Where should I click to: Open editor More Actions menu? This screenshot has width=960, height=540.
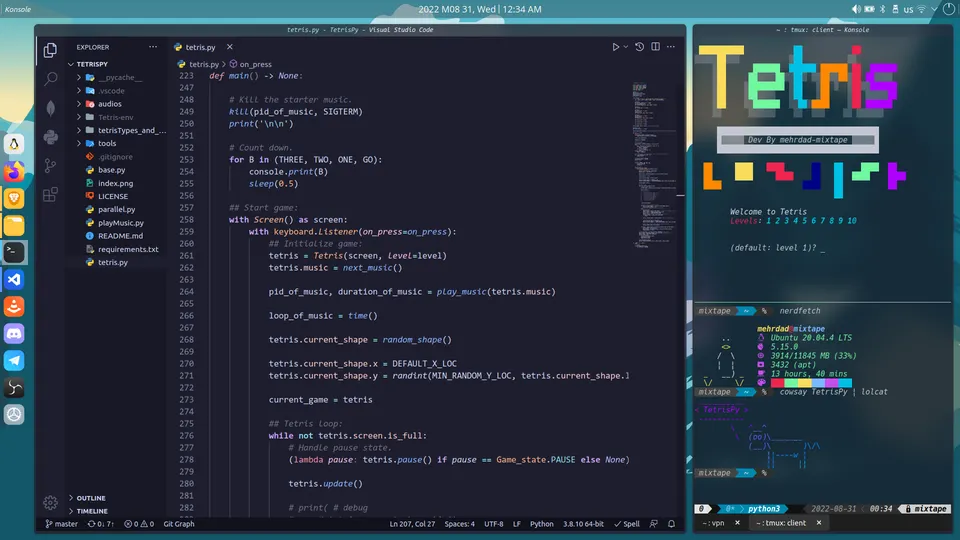pyautogui.click(x=671, y=47)
